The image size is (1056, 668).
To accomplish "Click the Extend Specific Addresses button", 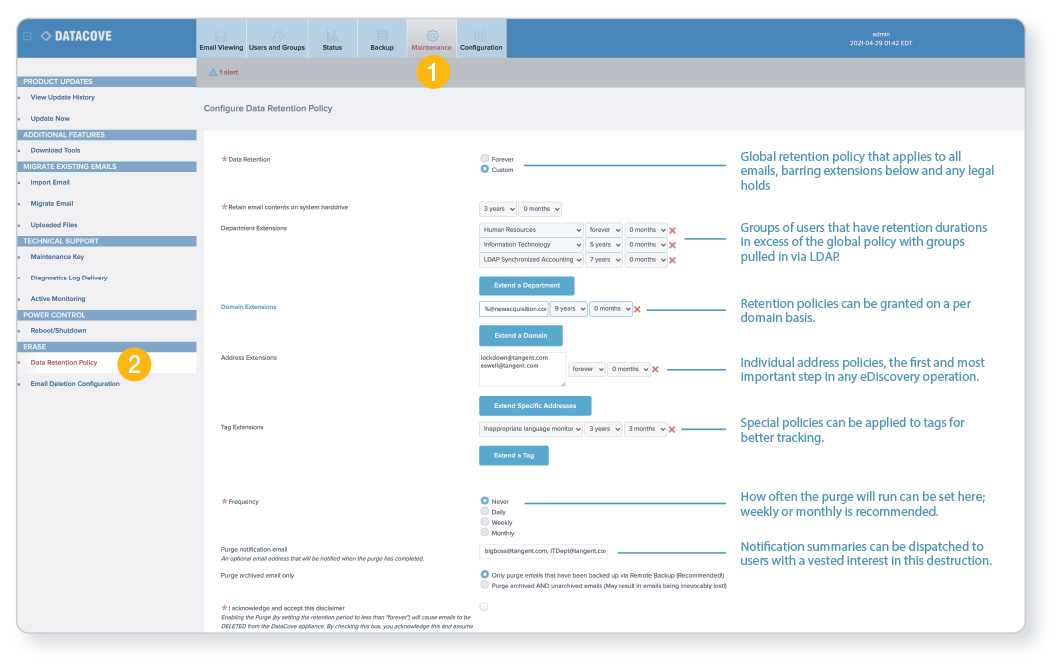I will [535, 405].
